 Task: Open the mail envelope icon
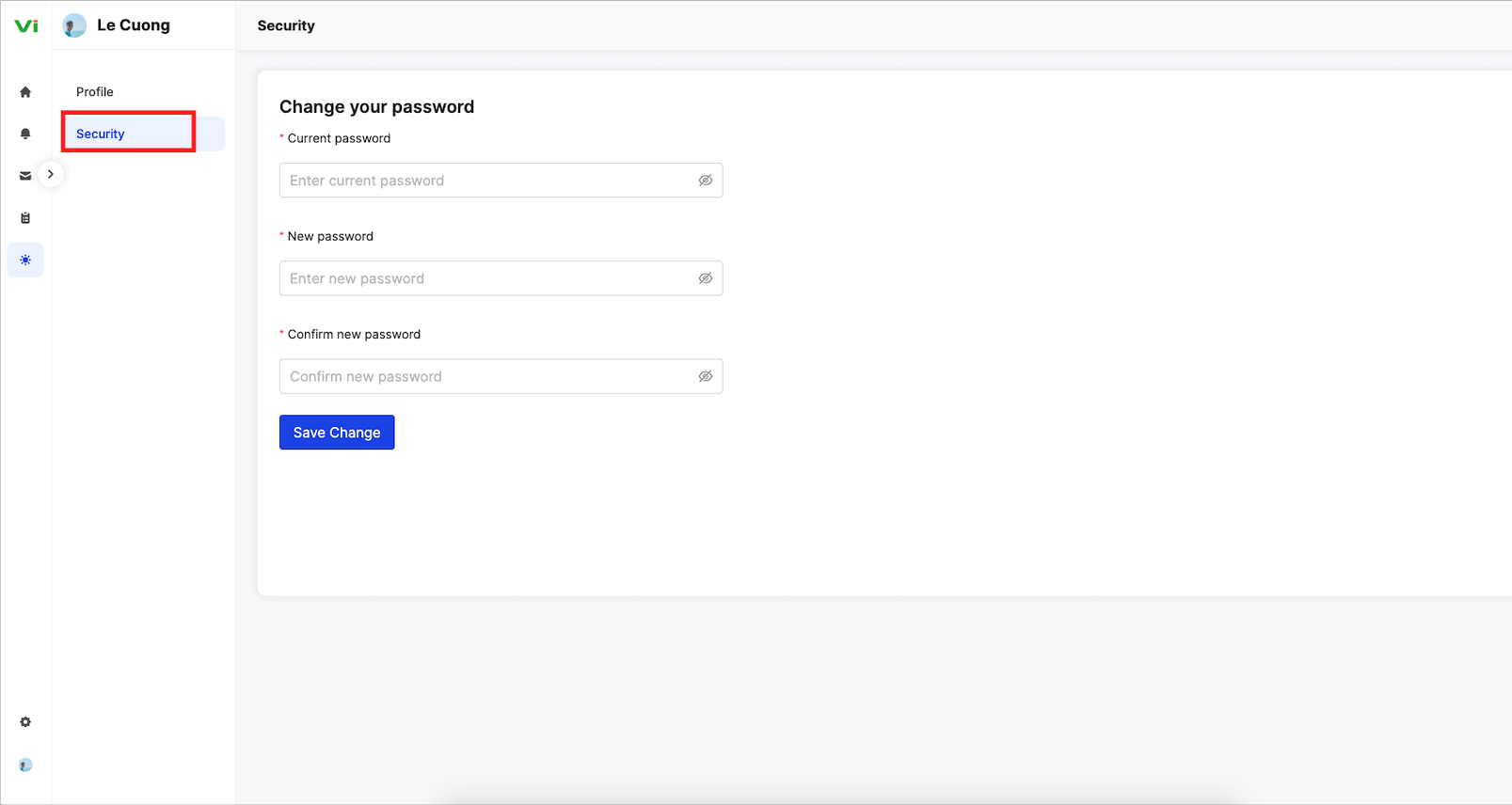(25, 176)
